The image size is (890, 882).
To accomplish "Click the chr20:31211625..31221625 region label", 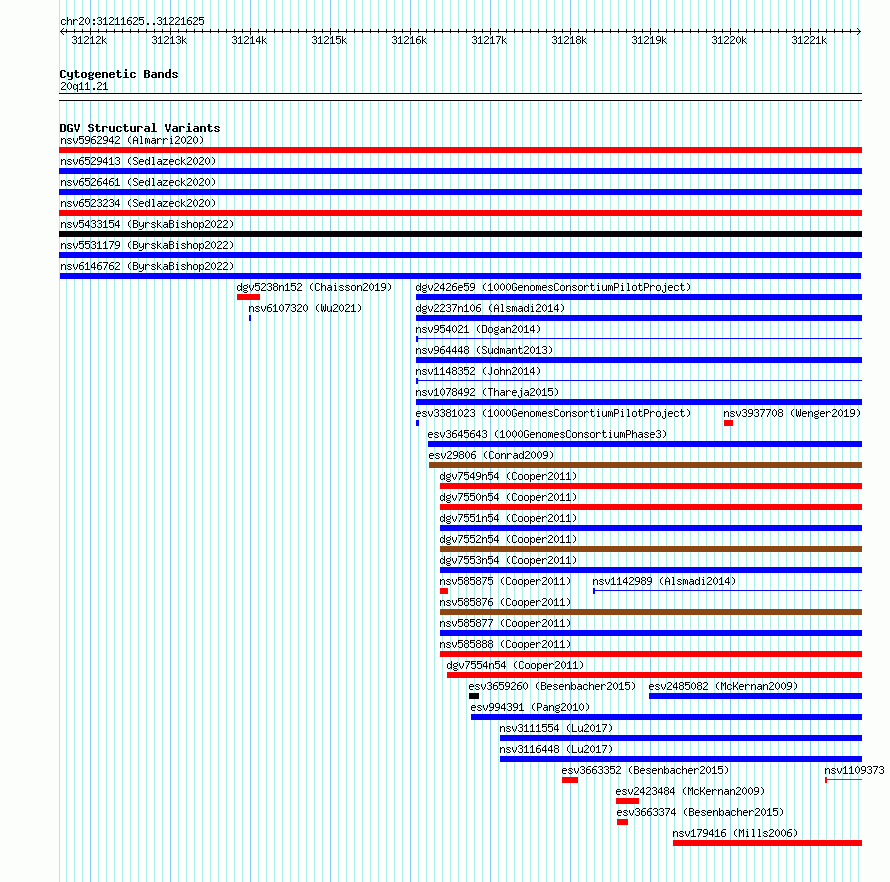I will click(x=132, y=22).
